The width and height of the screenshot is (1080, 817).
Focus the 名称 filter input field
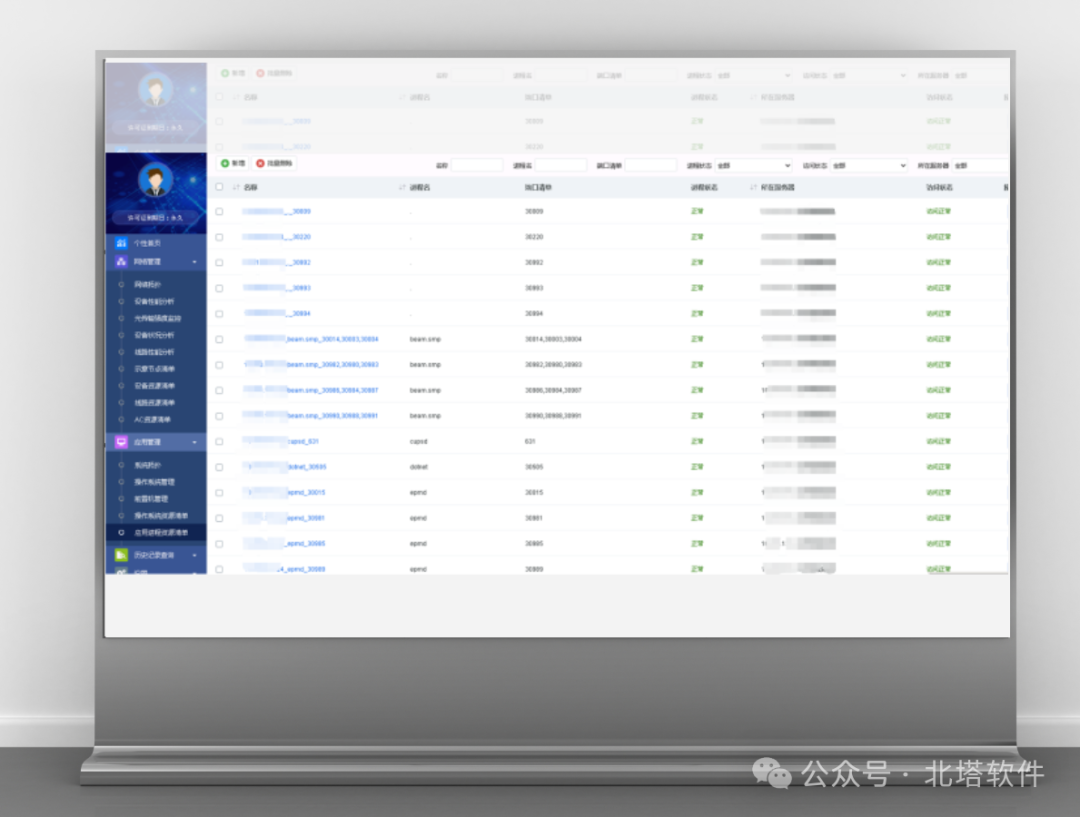coord(477,165)
